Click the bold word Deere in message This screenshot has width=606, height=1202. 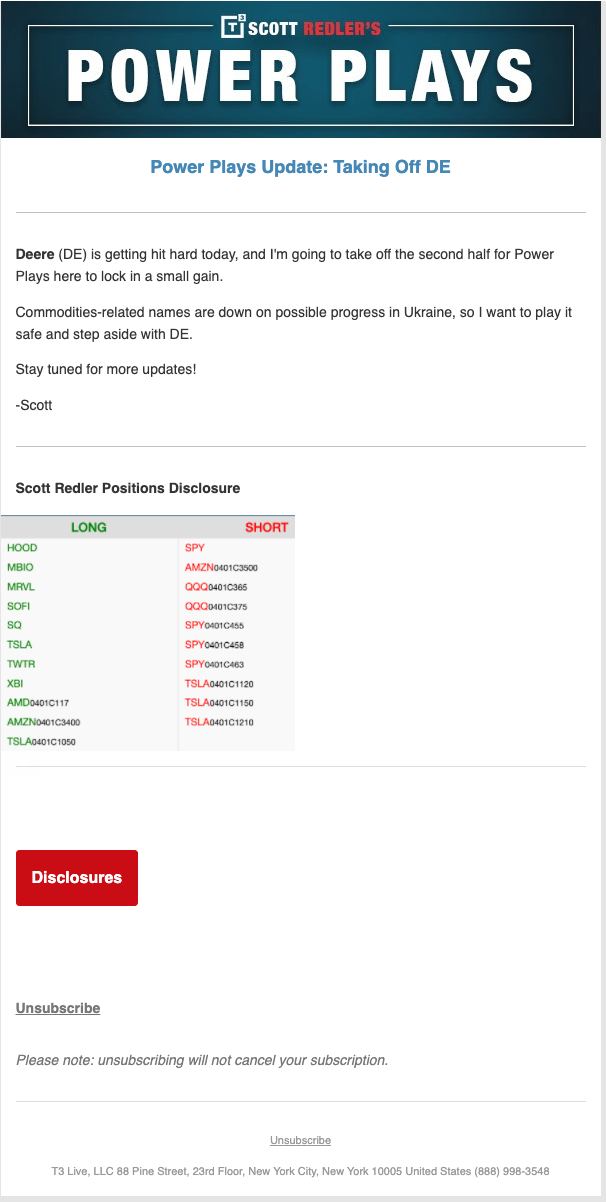click(35, 254)
